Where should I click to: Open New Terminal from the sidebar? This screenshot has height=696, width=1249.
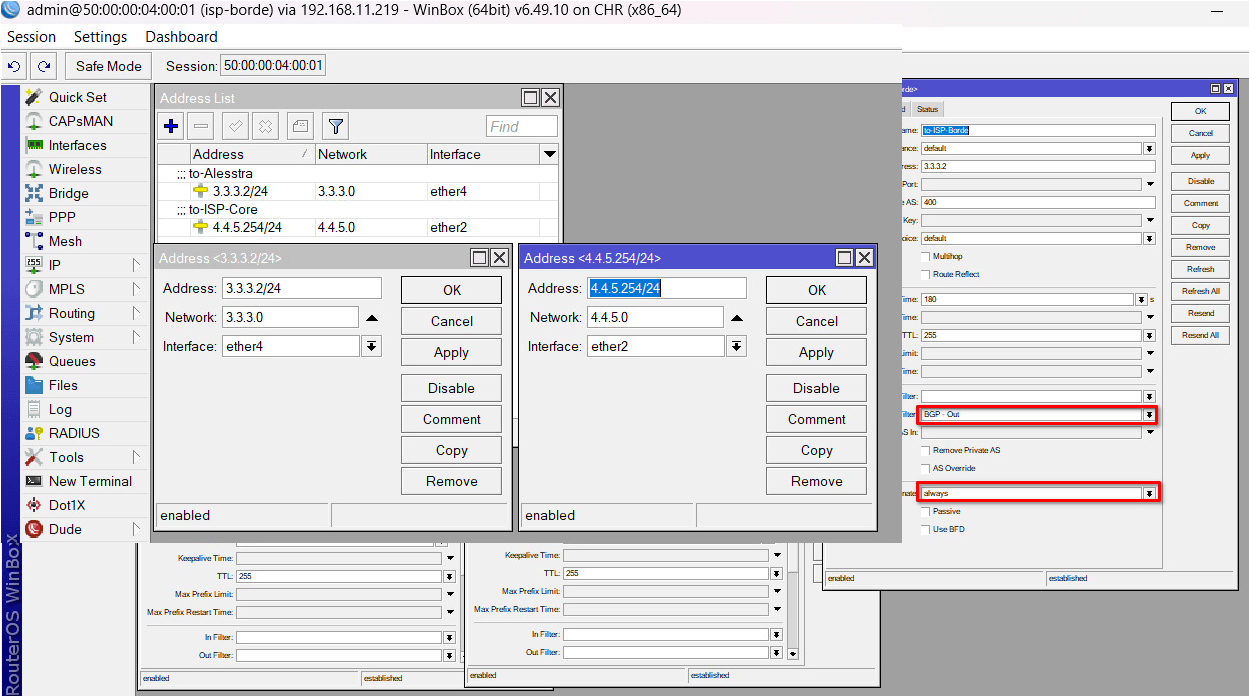90,481
